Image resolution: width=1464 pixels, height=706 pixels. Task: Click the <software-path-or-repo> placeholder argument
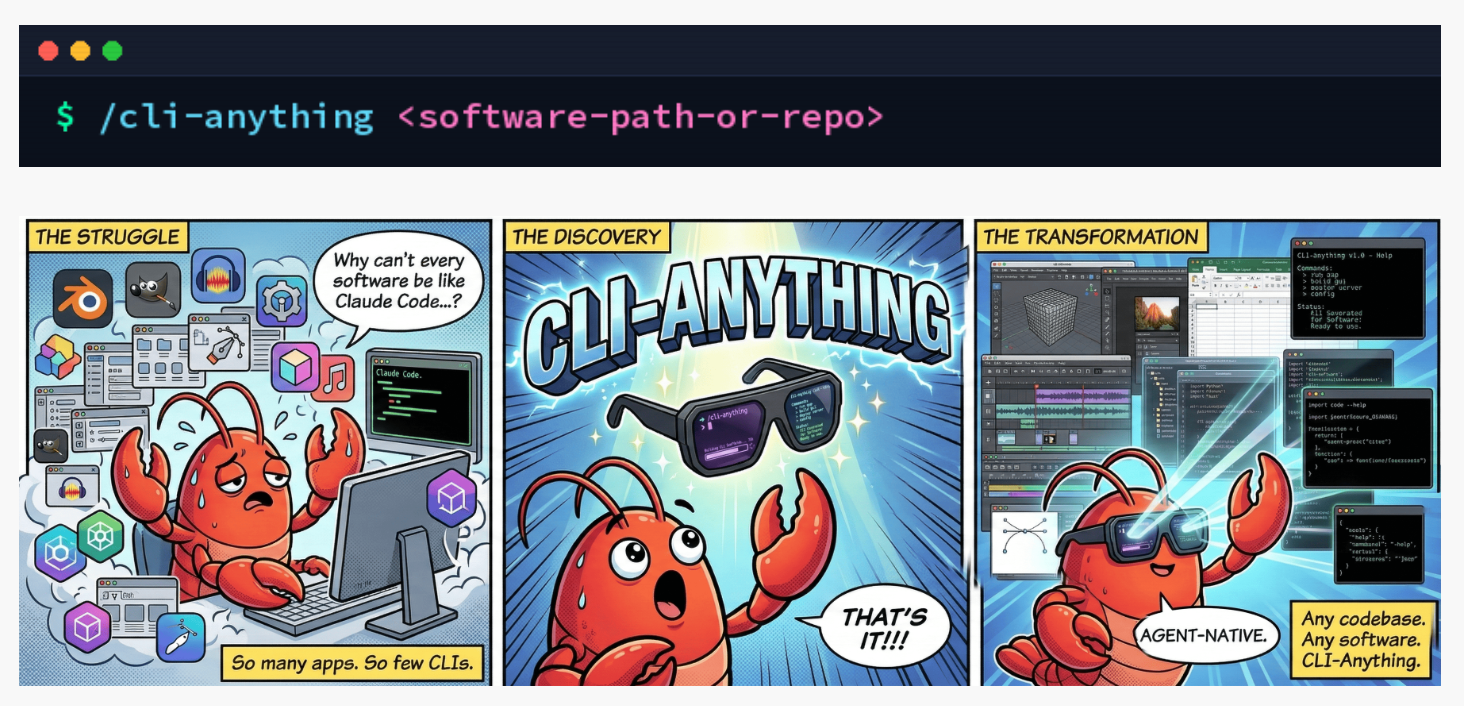(x=641, y=117)
